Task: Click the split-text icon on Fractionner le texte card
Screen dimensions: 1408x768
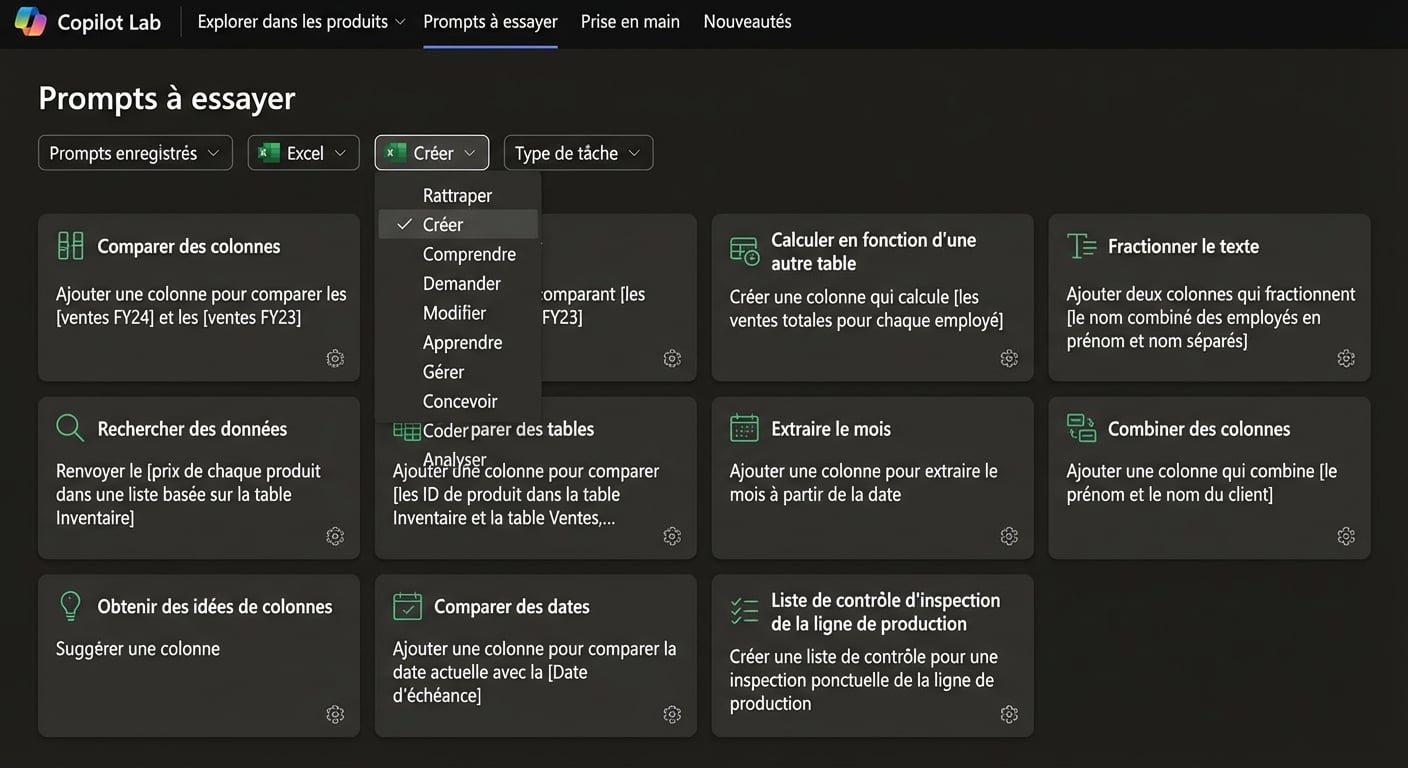Action: coord(1081,245)
